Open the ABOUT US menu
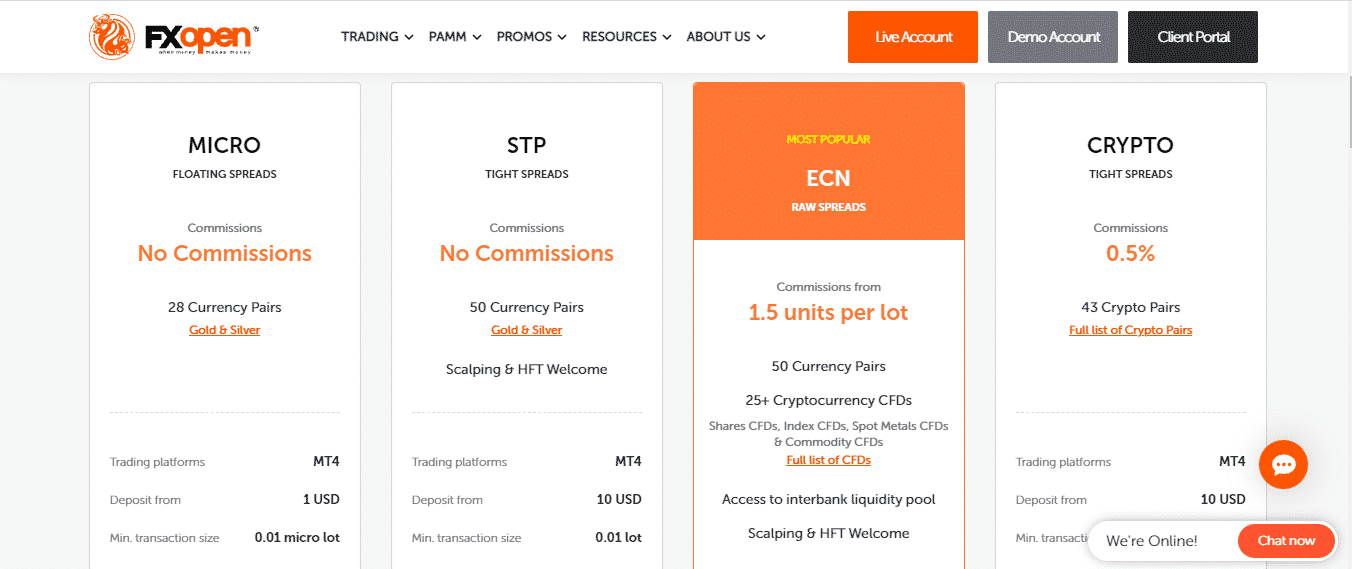 pos(726,37)
